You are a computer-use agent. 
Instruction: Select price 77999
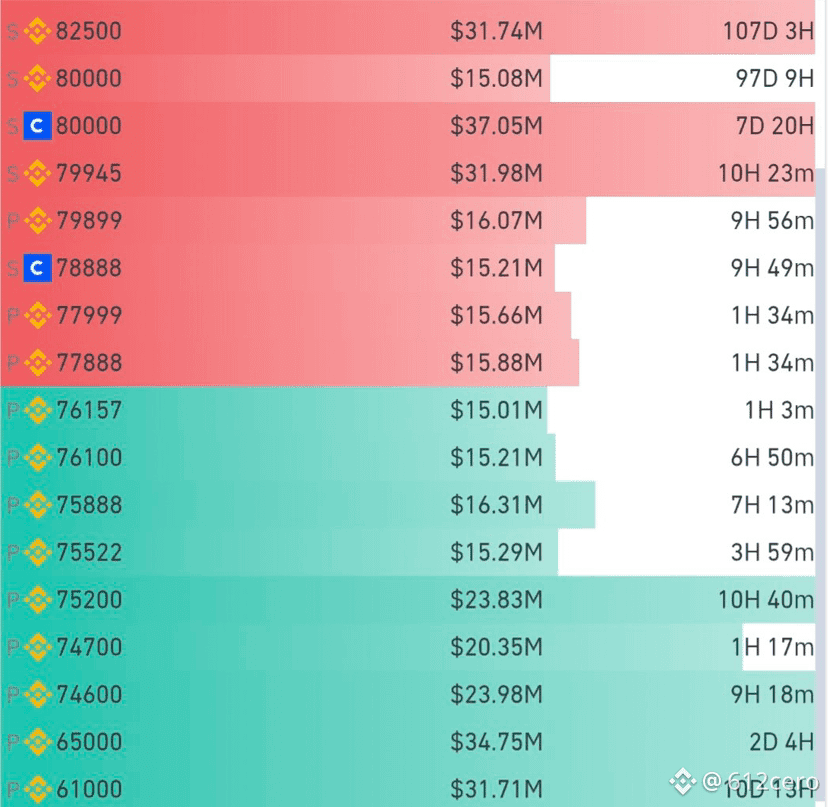(x=89, y=316)
